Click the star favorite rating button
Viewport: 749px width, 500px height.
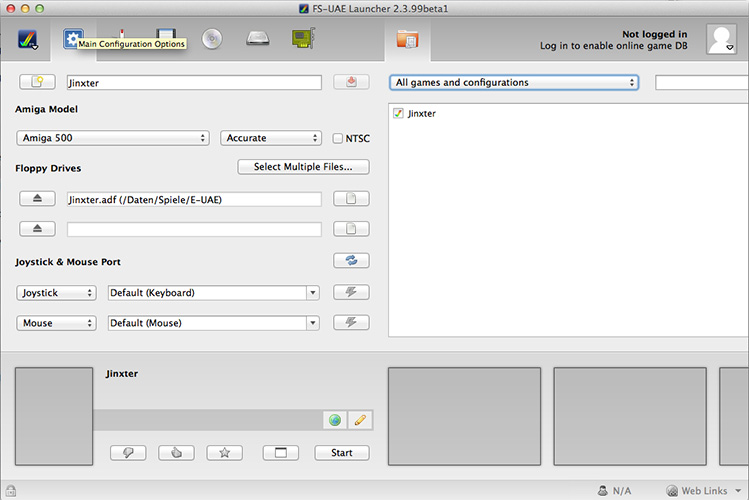point(224,453)
